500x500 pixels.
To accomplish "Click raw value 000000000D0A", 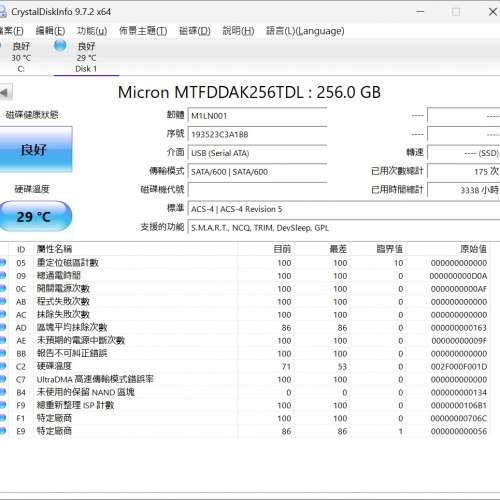I will tap(458, 276).
